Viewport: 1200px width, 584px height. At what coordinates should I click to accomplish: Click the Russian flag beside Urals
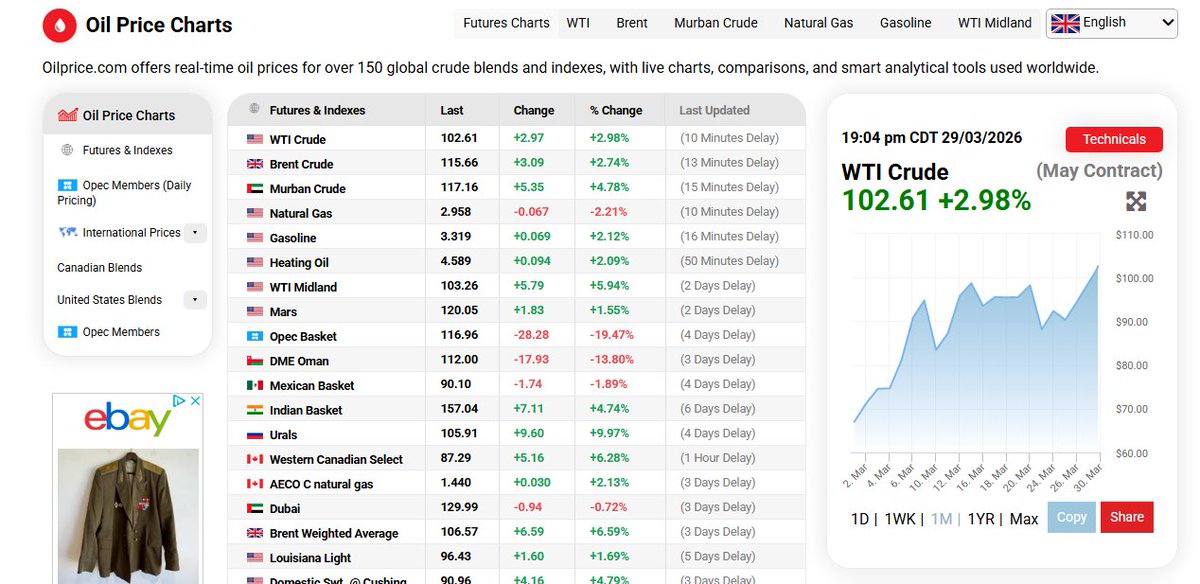click(254, 435)
